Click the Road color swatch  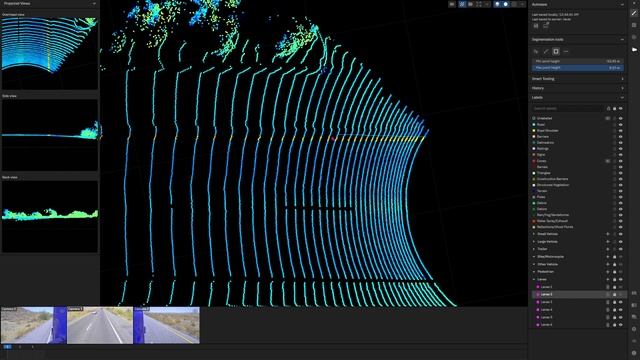click(534, 124)
